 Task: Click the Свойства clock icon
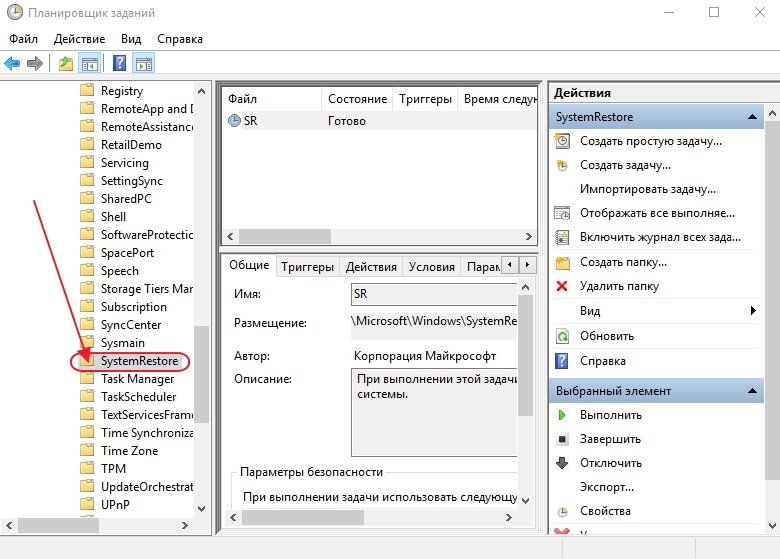562,511
